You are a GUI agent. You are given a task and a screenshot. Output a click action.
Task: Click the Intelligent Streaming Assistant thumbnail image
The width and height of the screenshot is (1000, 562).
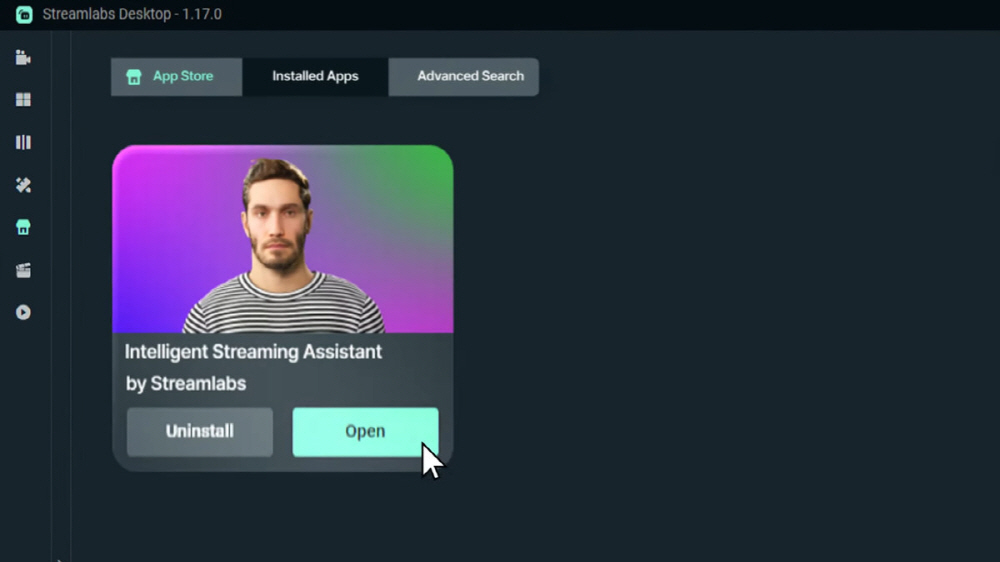[282, 239]
